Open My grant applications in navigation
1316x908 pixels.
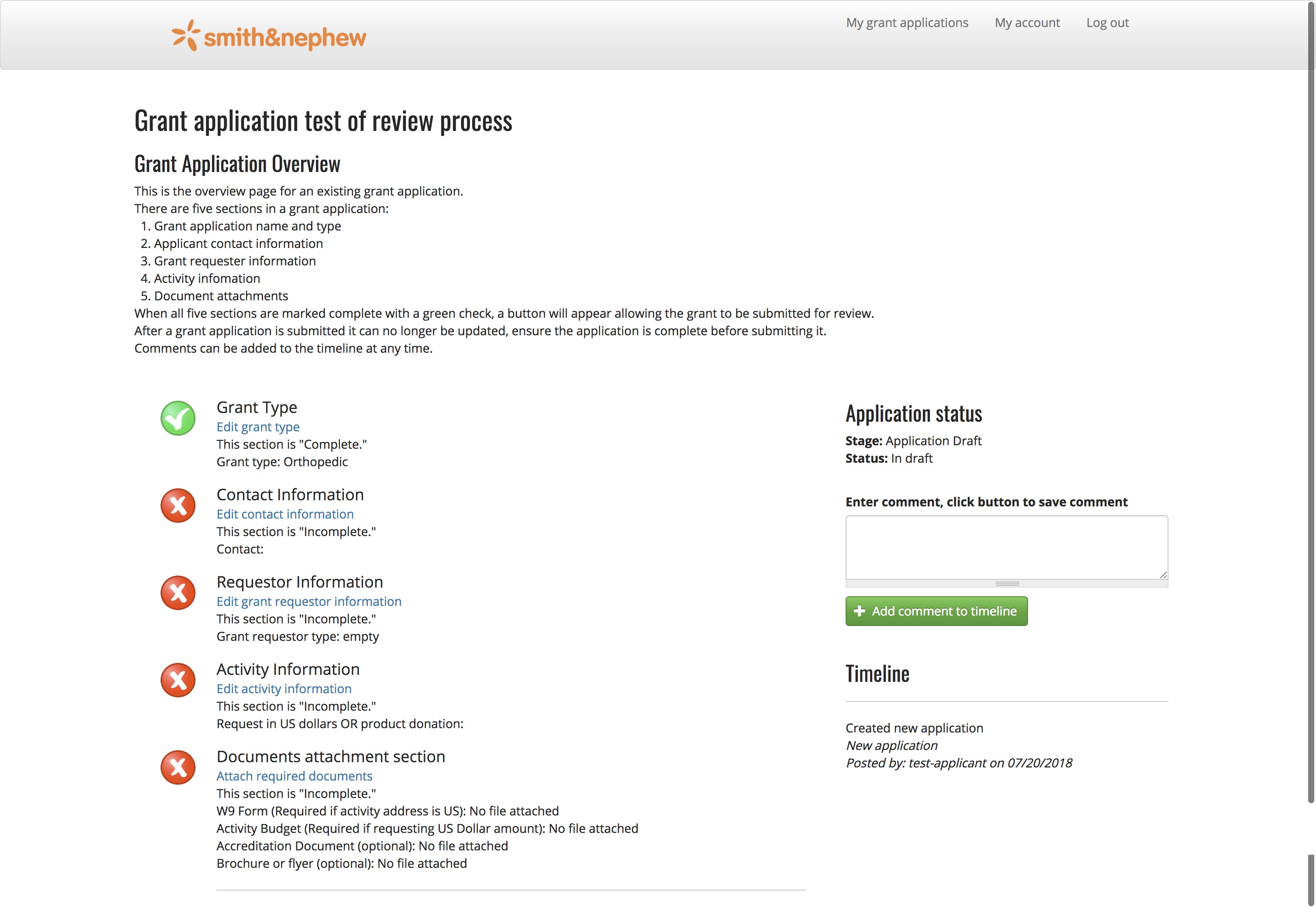pyautogui.click(x=907, y=23)
